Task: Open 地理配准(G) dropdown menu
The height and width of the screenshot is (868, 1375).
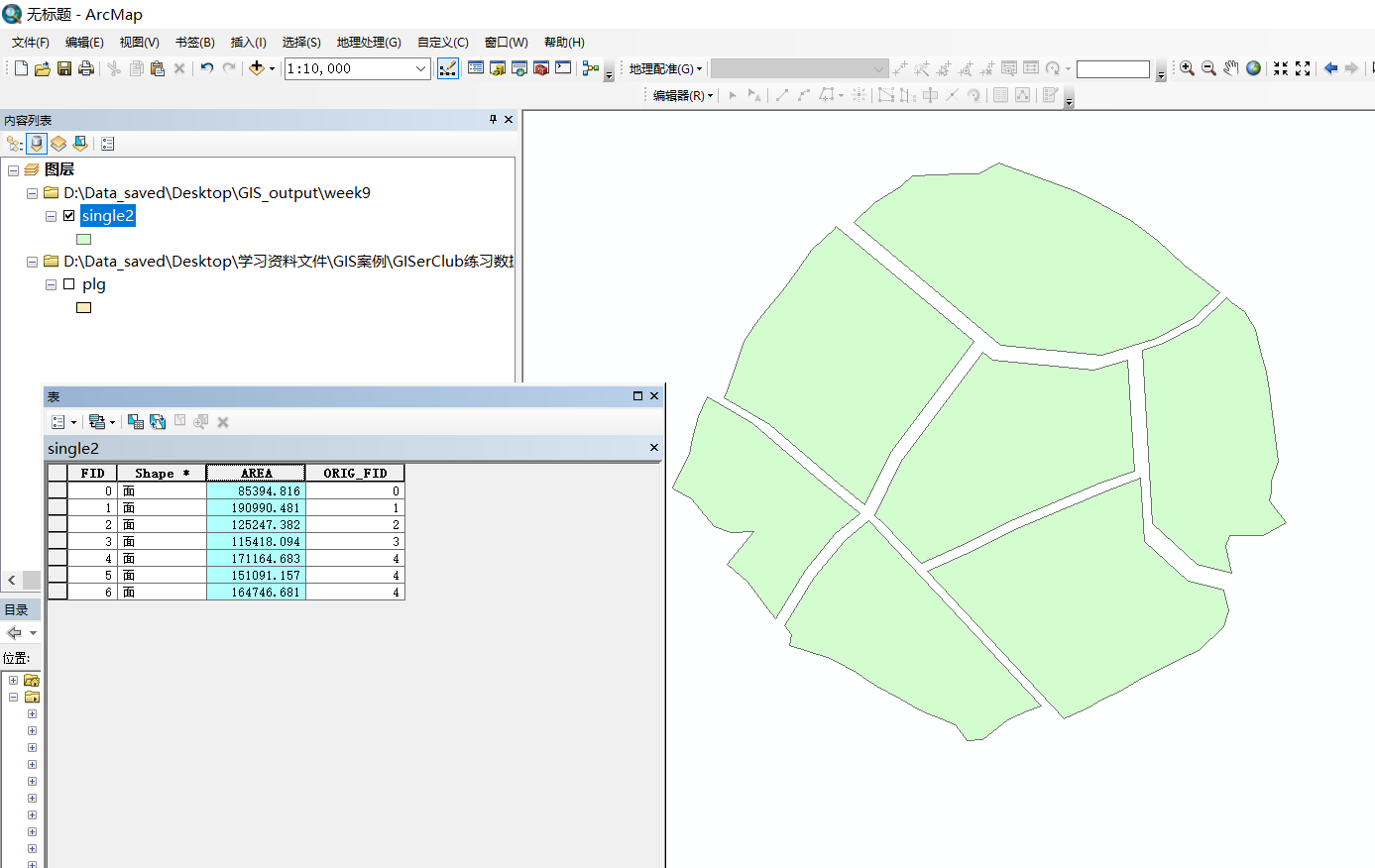Action: click(665, 68)
